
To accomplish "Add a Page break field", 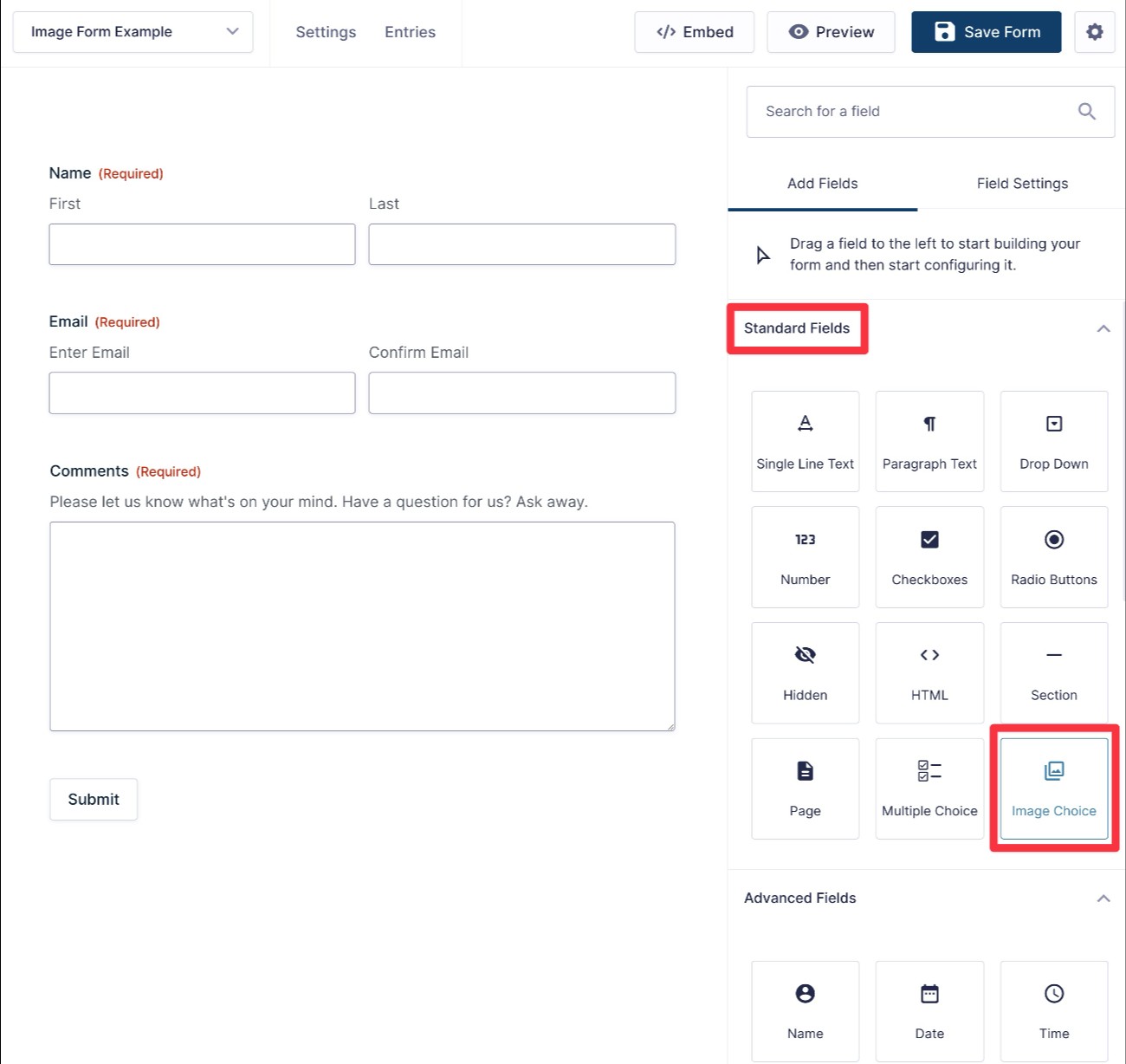I will [x=805, y=788].
